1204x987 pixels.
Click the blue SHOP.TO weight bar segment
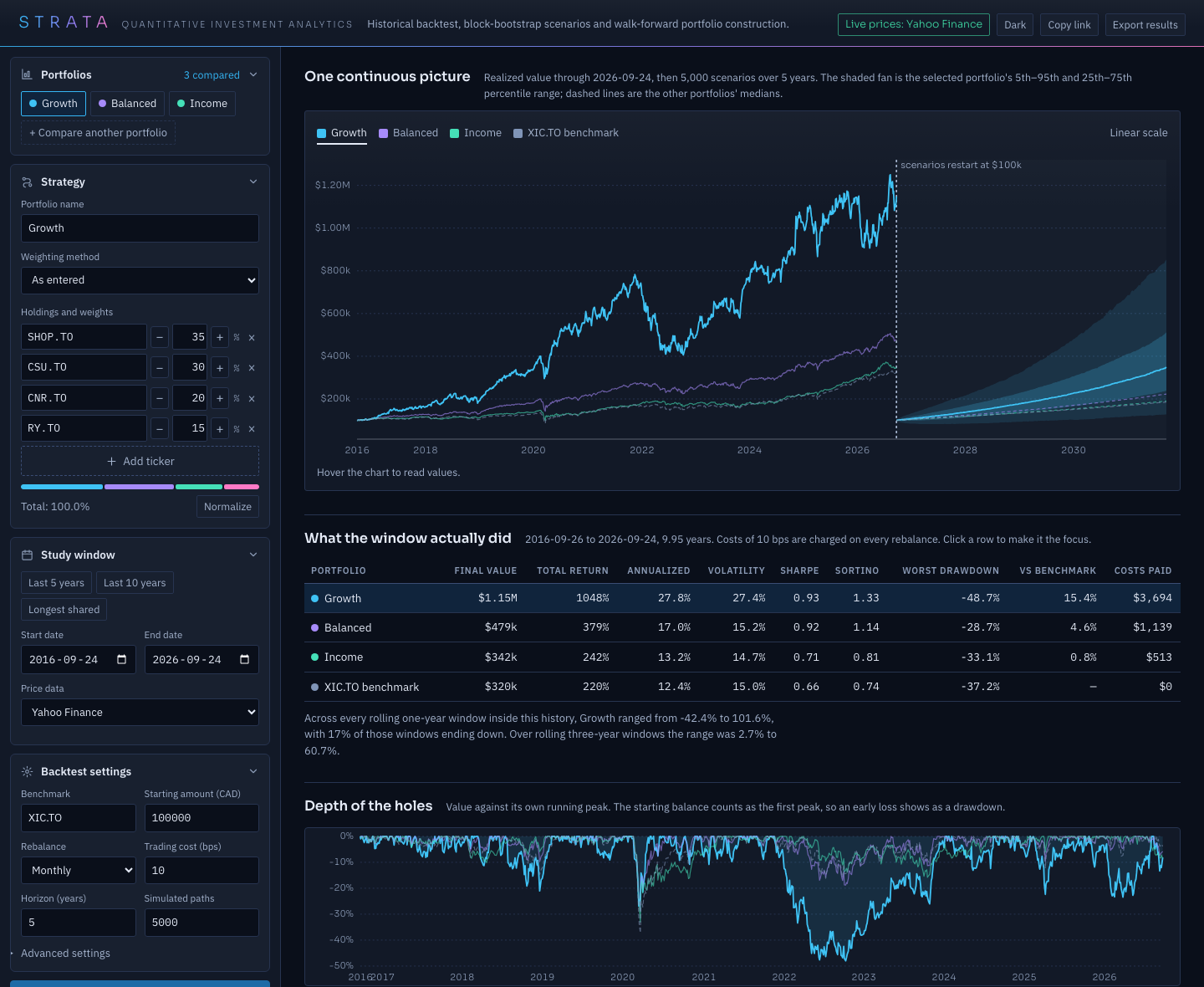62,487
